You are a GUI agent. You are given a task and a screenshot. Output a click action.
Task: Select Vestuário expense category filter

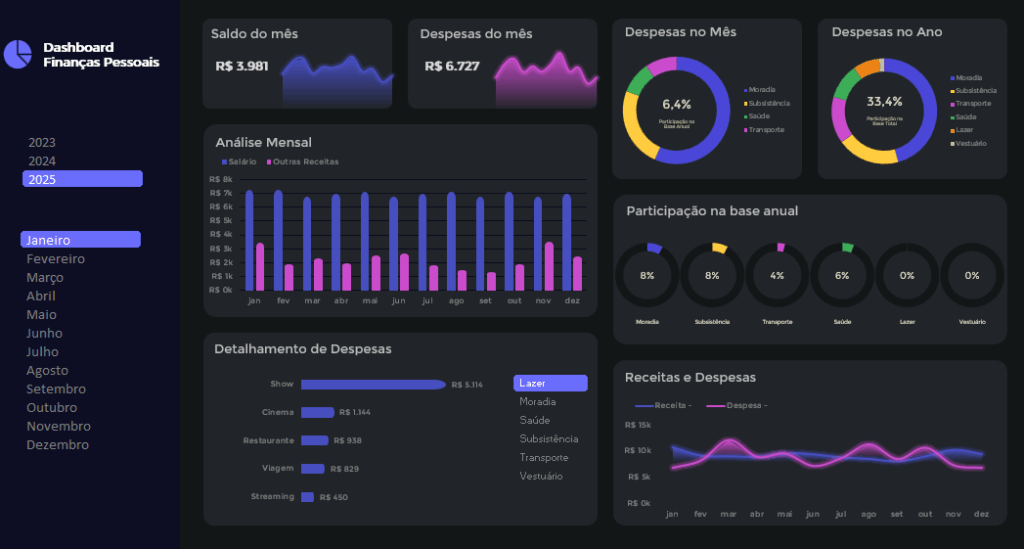click(541, 476)
